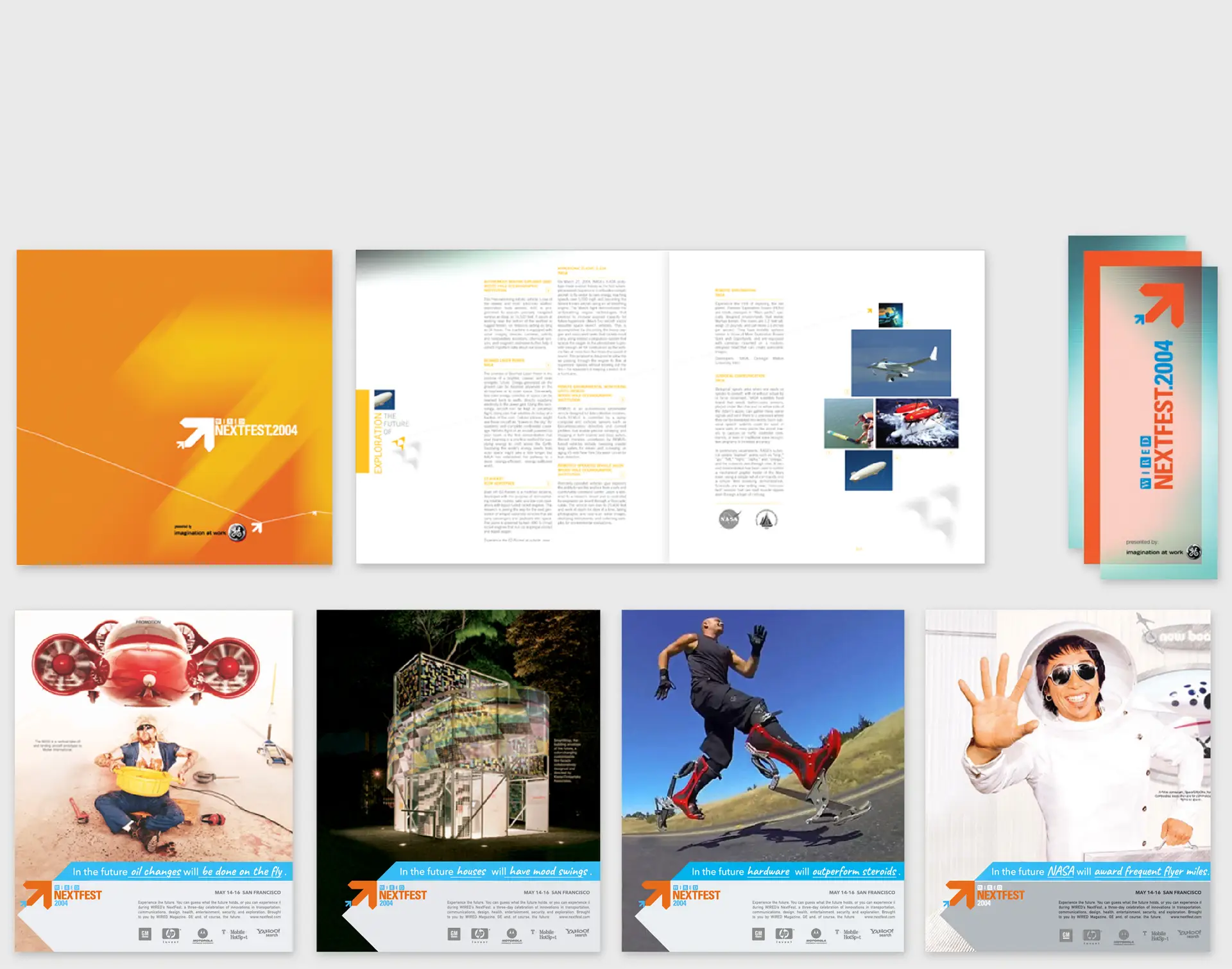Screen dimensions: 1232x969
Task: Click the 'imagination at work' text on orange cover
Action: pos(200,533)
